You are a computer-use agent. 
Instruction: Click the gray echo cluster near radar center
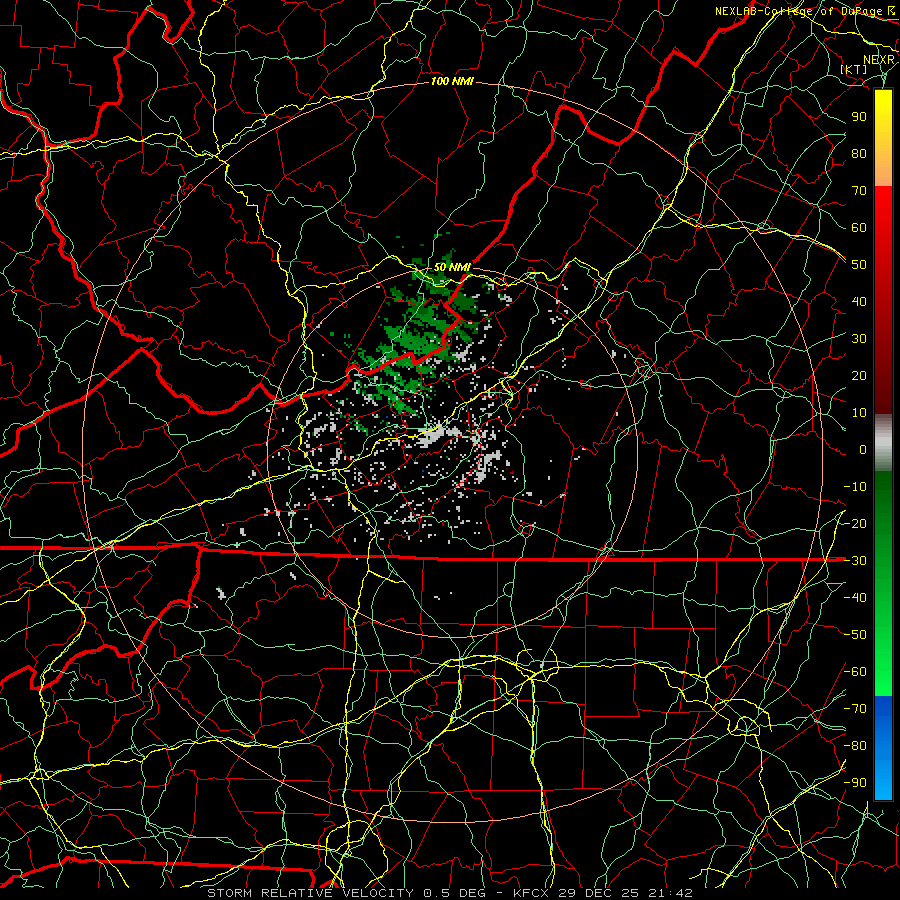(x=438, y=436)
